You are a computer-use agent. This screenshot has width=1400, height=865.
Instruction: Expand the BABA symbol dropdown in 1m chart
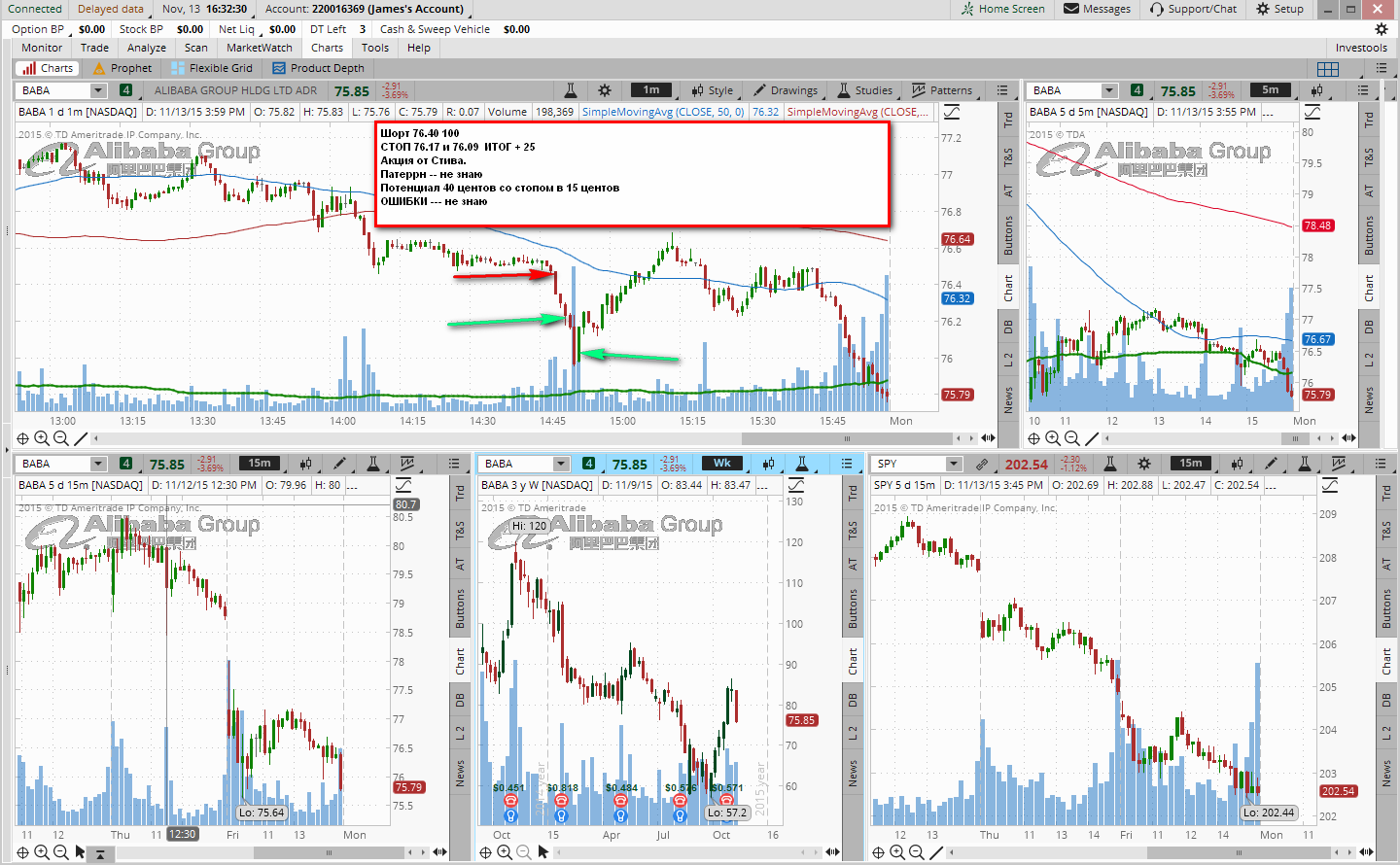point(97,90)
